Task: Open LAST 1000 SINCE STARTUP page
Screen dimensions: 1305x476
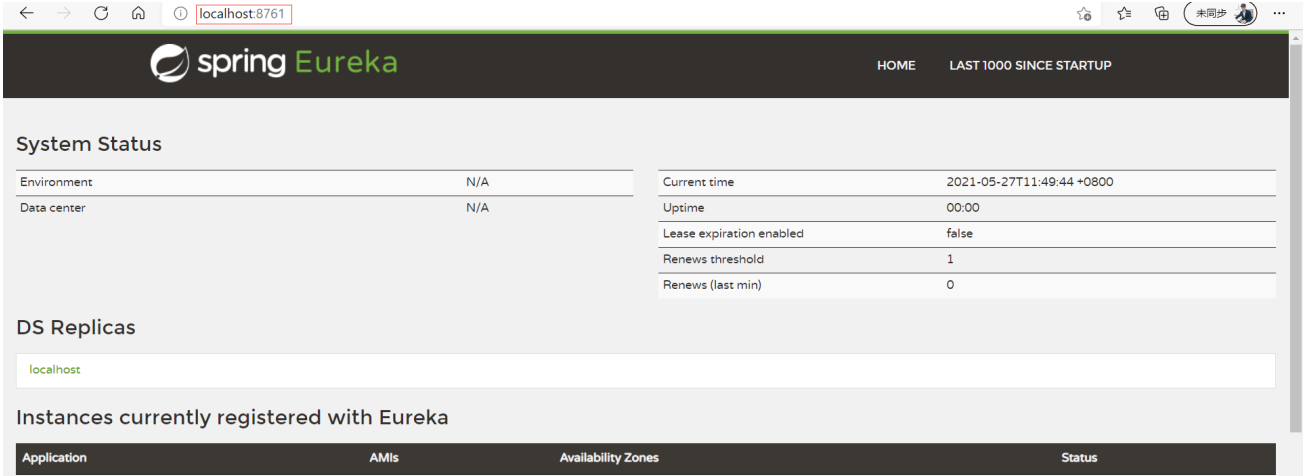Action: pos(1030,66)
